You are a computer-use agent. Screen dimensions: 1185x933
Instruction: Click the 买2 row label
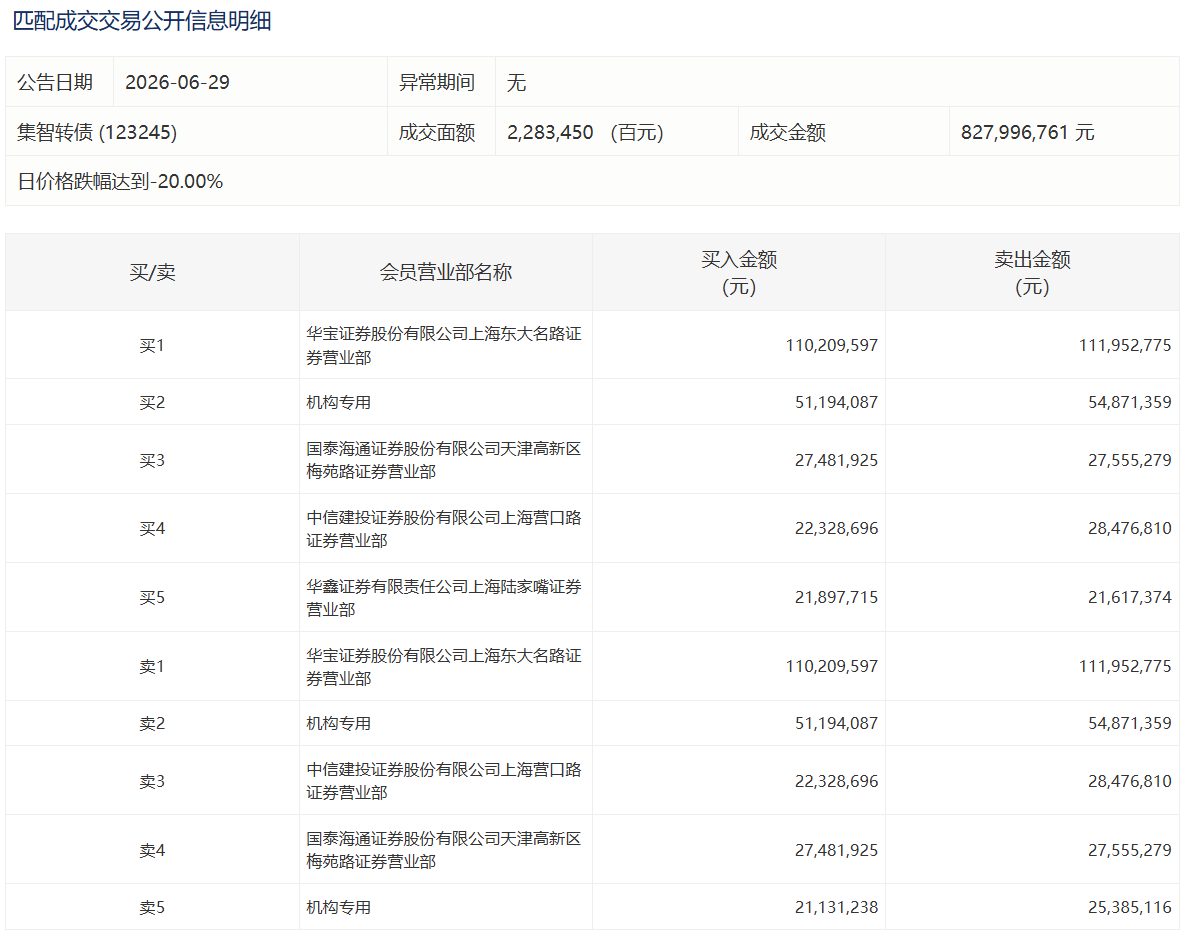(x=152, y=402)
